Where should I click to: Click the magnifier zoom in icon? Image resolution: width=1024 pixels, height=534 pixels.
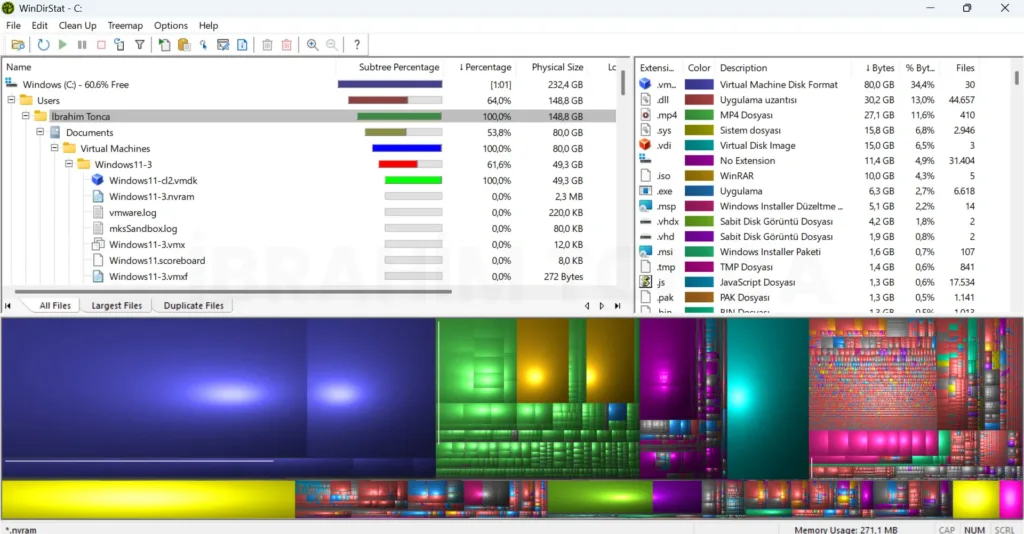(x=312, y=44)
